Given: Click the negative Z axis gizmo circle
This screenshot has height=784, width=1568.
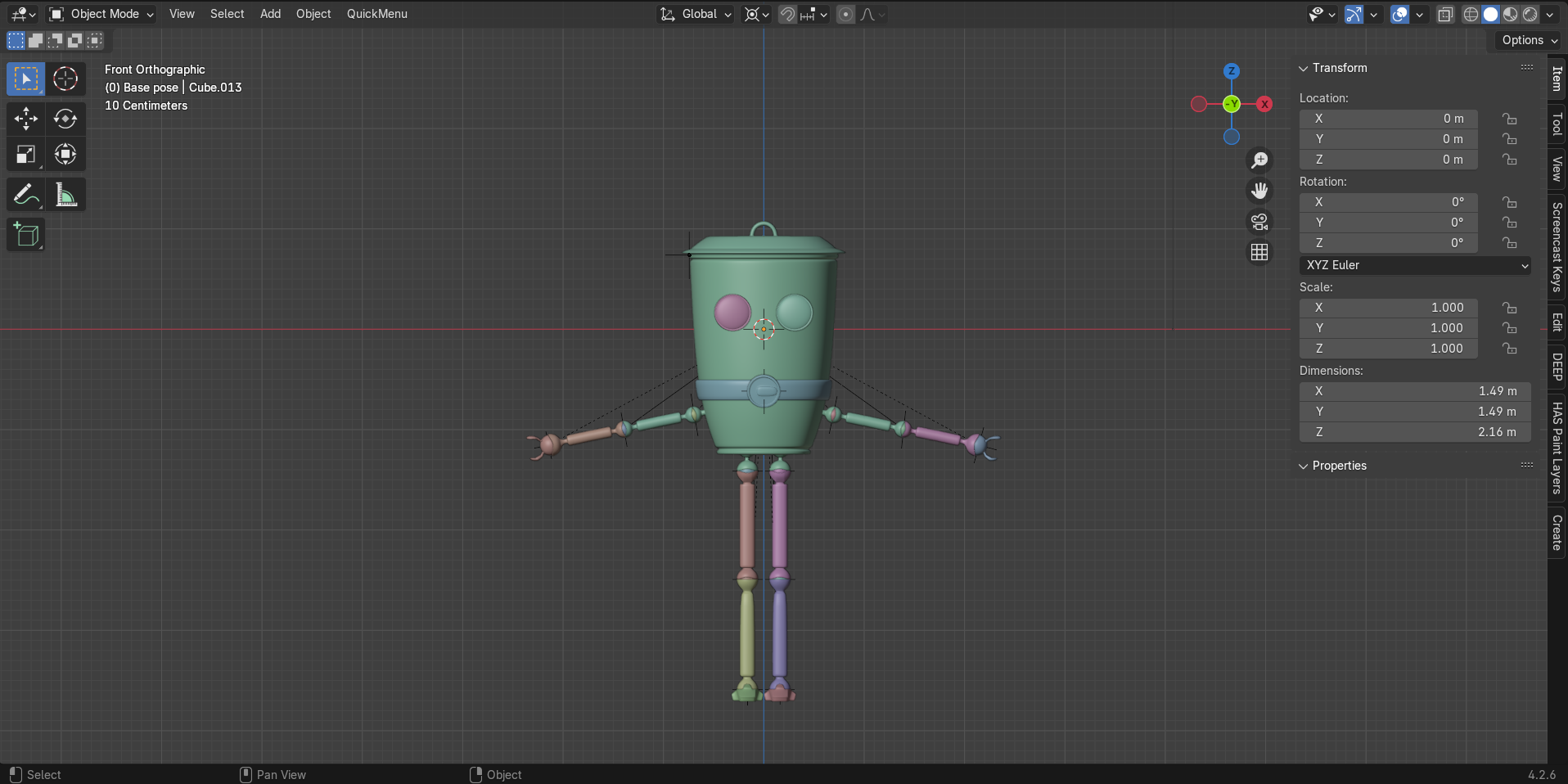Looking at the screenshot, I should (x=1232, y=137).
